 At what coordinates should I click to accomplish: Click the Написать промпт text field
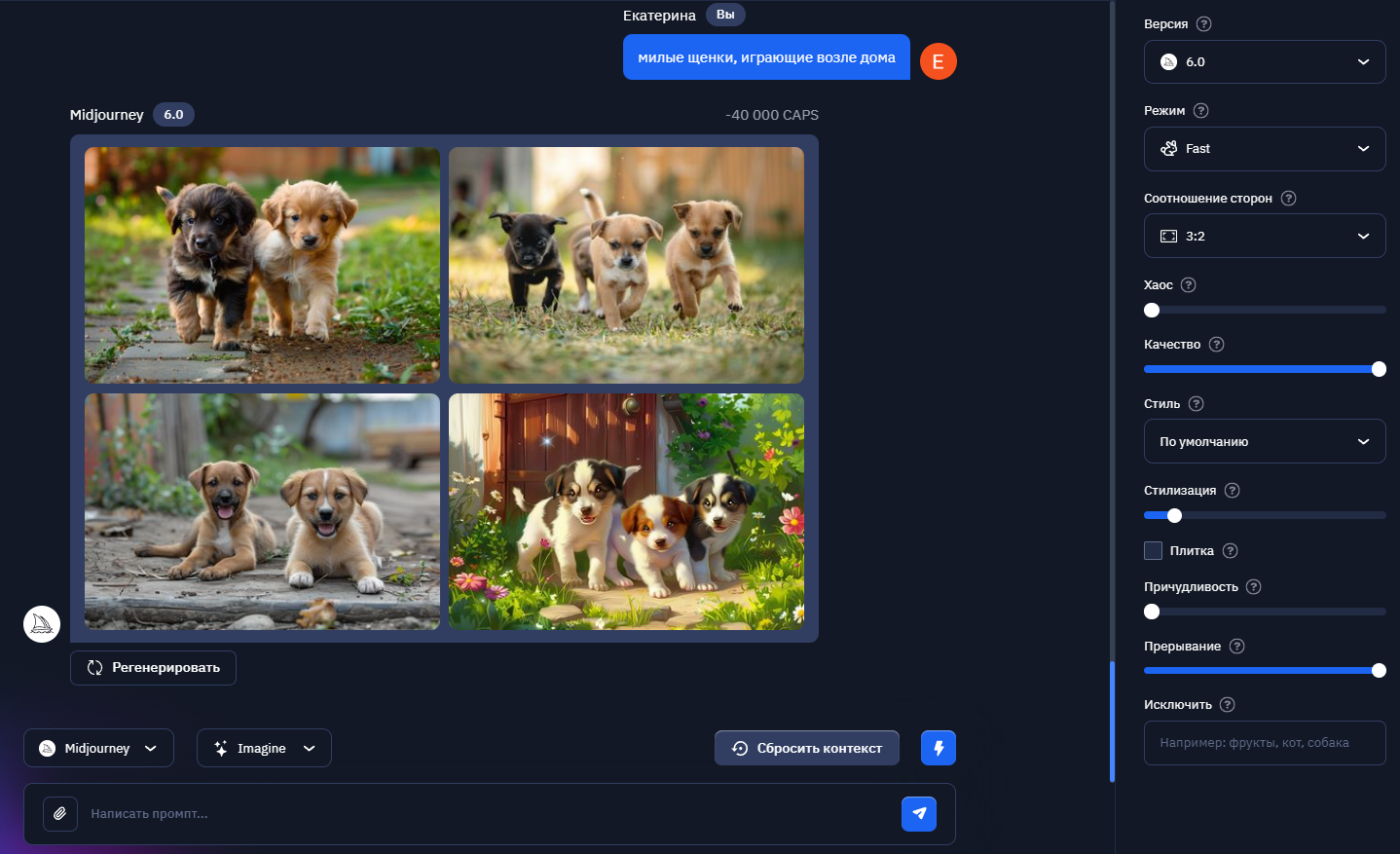tap(490, 814)
